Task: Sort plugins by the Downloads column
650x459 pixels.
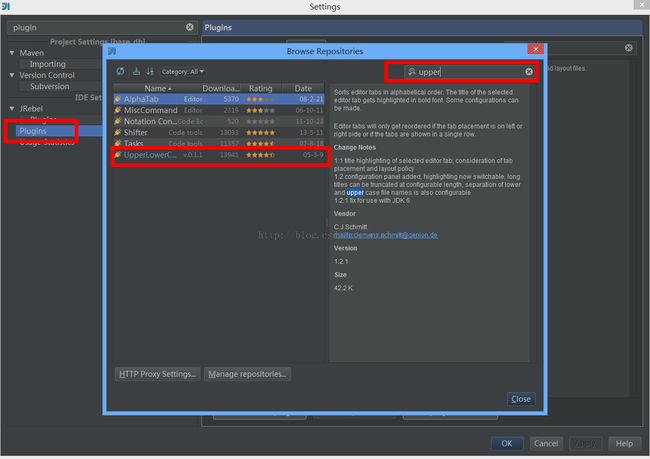Action: coord(221,88)
